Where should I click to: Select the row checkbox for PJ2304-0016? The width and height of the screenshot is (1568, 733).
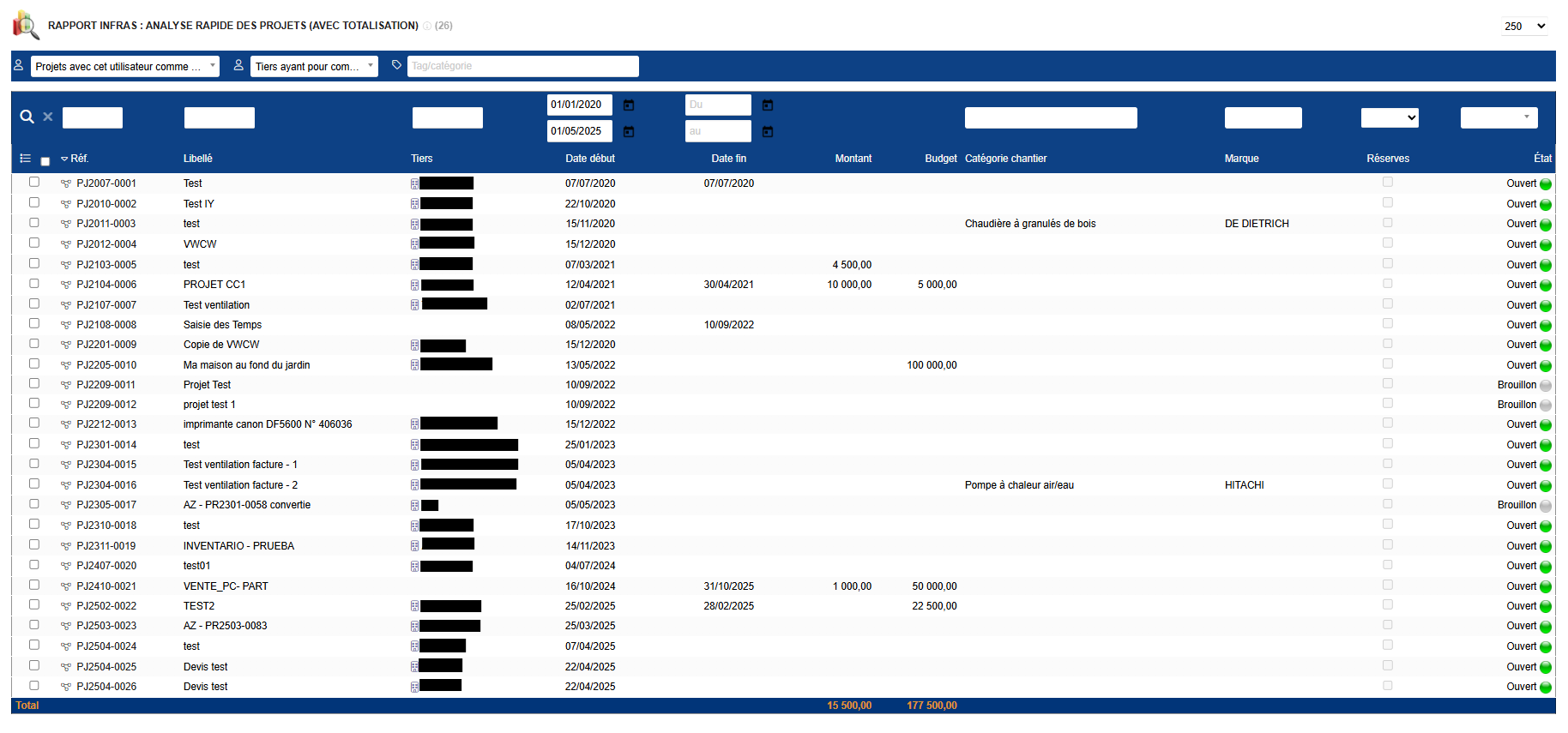(34, 484)
